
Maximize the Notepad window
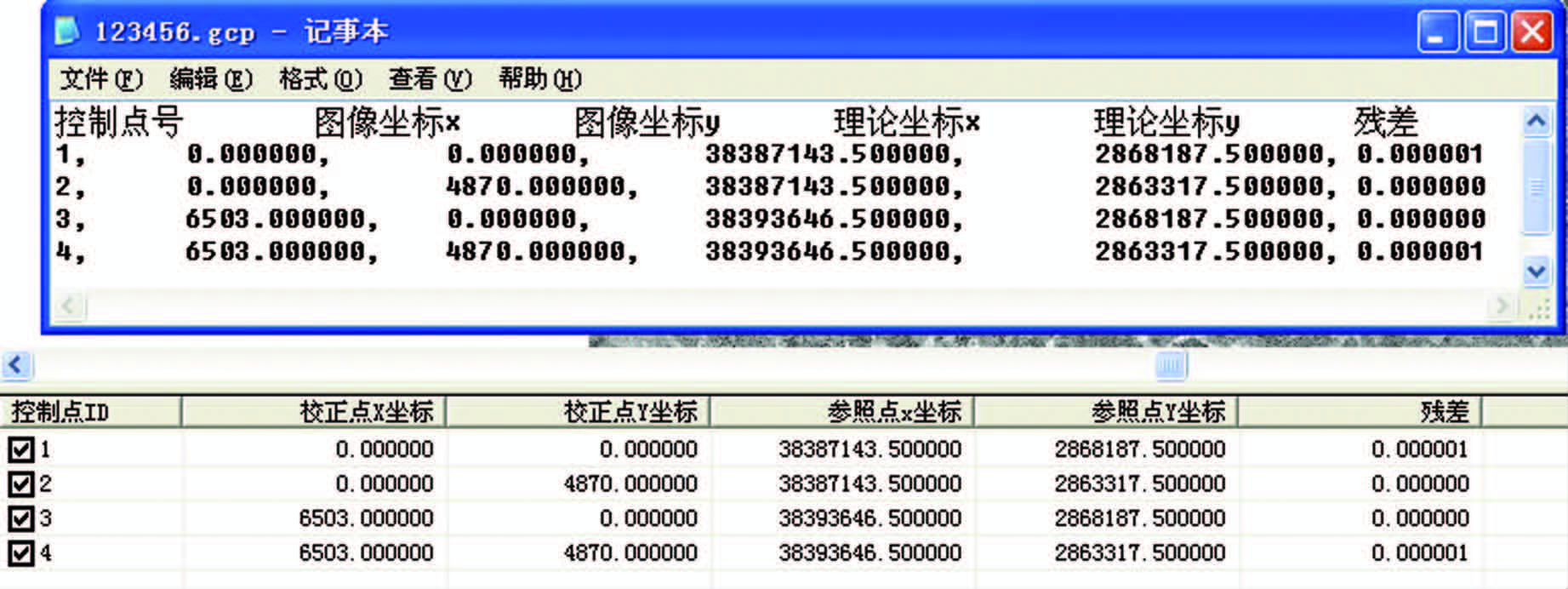click(1485, 33)
